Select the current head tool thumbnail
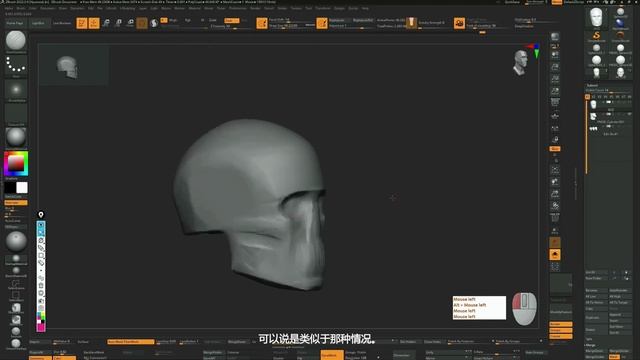The width and height of the screenshot is (640, 360). click(596, 17)
